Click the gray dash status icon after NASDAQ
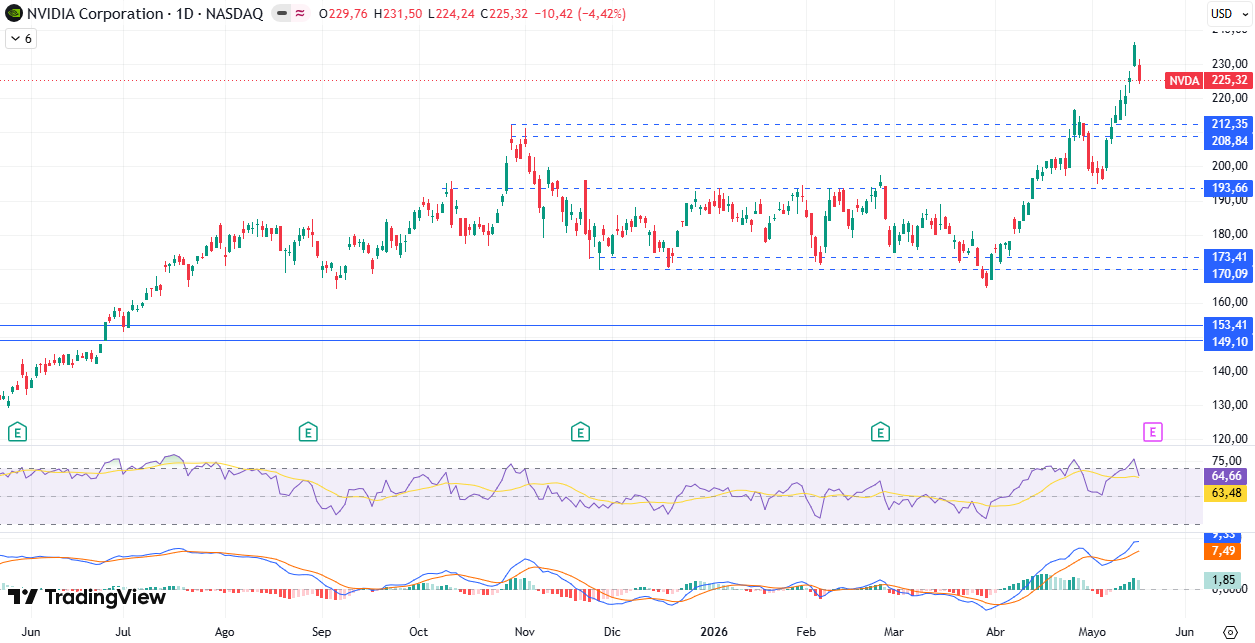1255x643 pixels. coord(281,14)
